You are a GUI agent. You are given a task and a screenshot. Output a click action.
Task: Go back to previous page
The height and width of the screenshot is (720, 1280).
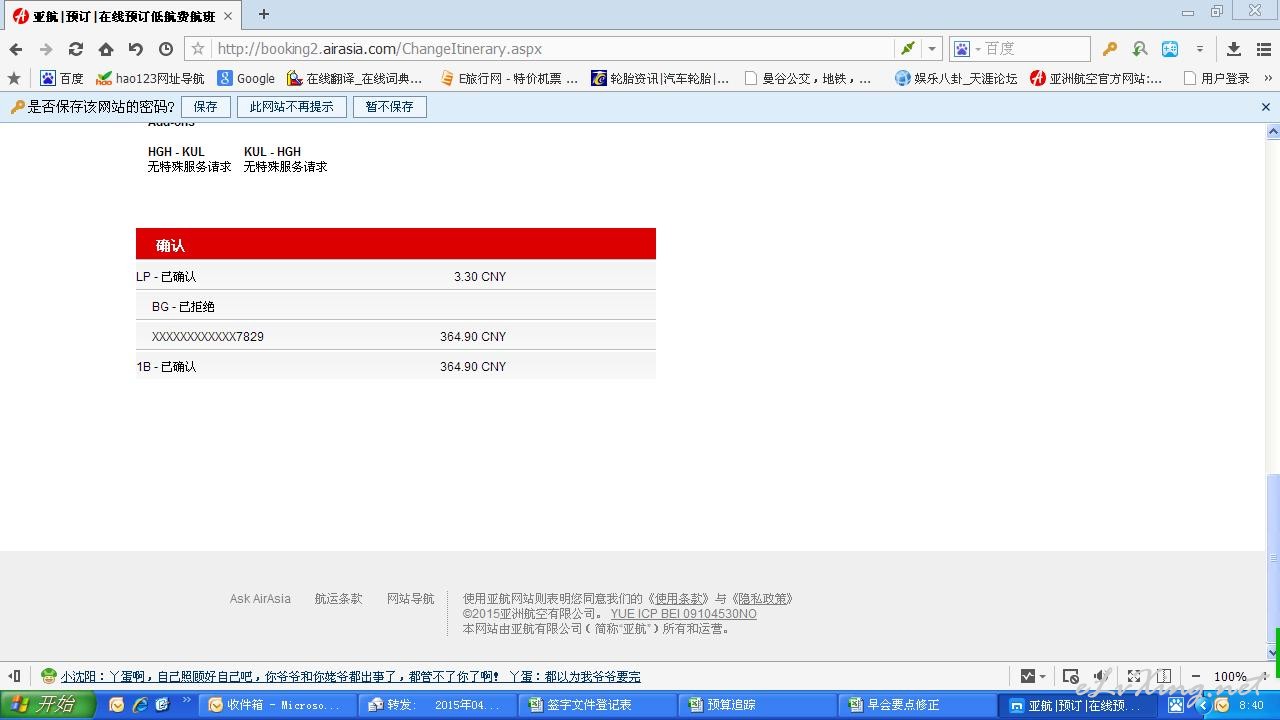16,49
